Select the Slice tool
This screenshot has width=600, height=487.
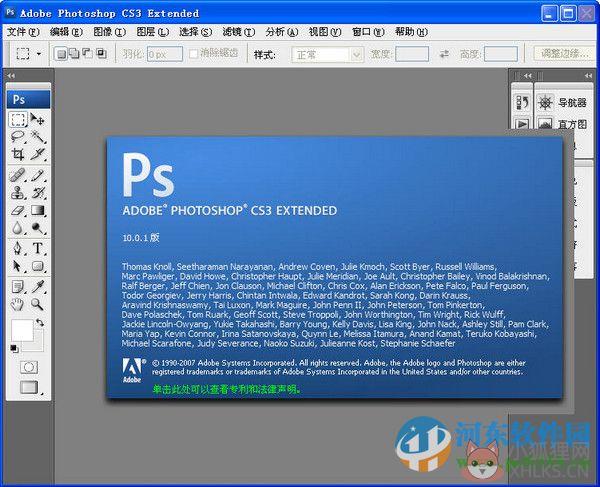click(x=38, y=154)
